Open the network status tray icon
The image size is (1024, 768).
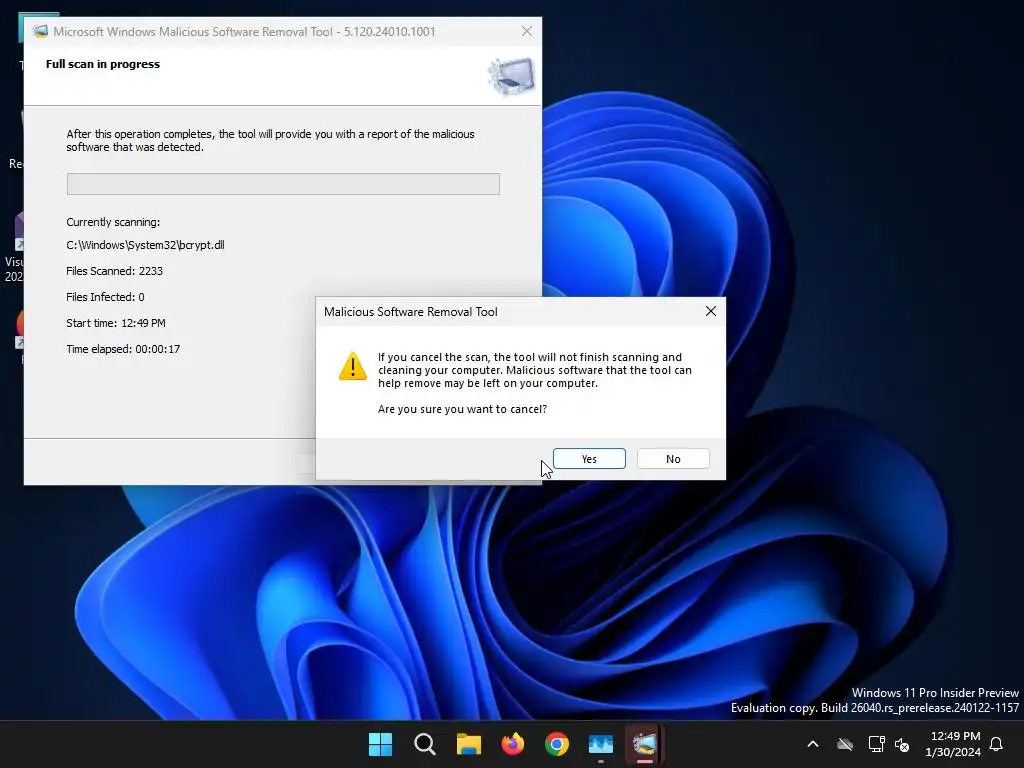pyautogui.click(x=876, y=744)
